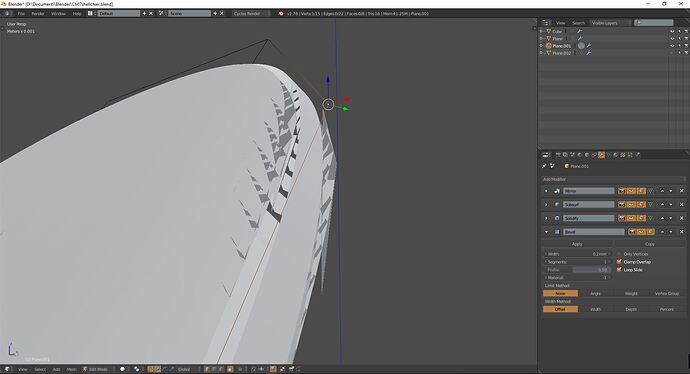Open the Help menu
Screen dimensions: 690x374
(77, 14)
